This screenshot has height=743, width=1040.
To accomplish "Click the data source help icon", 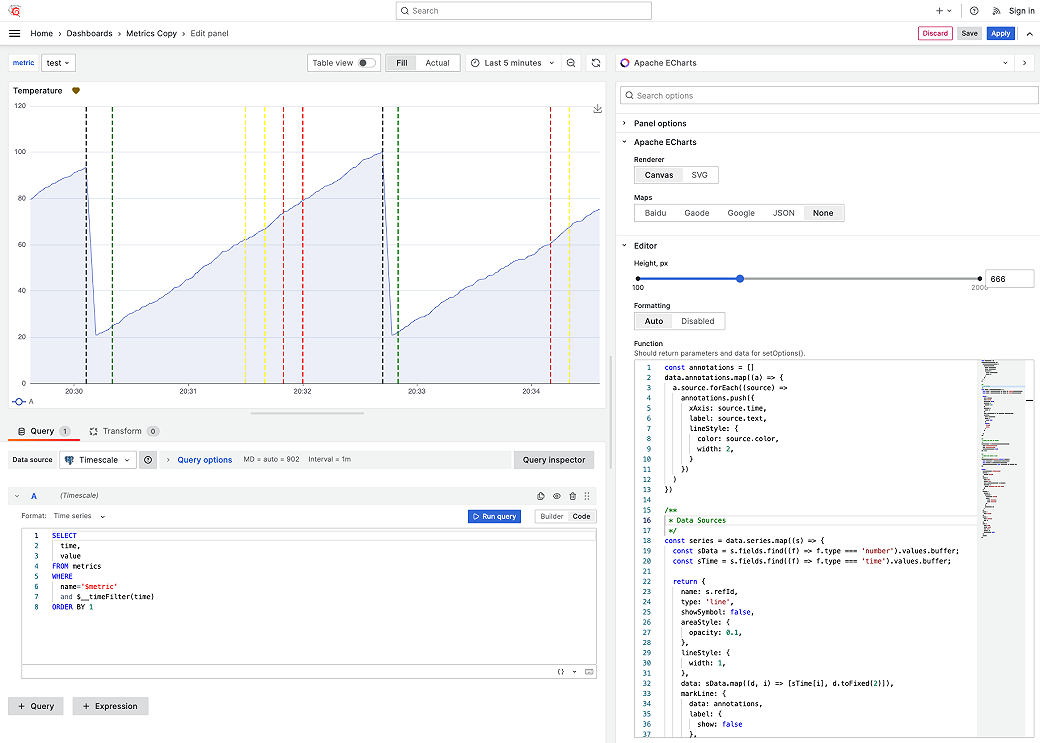I will coord(148,460).
